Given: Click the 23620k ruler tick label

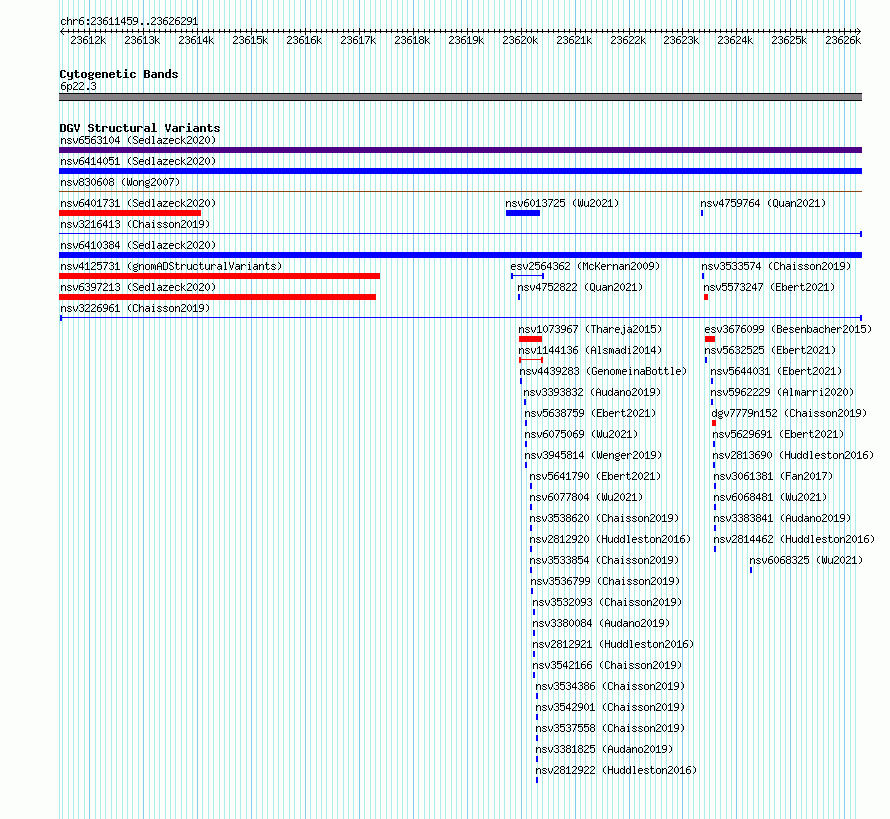Looking at the screenshot, I should coord(520,40).
